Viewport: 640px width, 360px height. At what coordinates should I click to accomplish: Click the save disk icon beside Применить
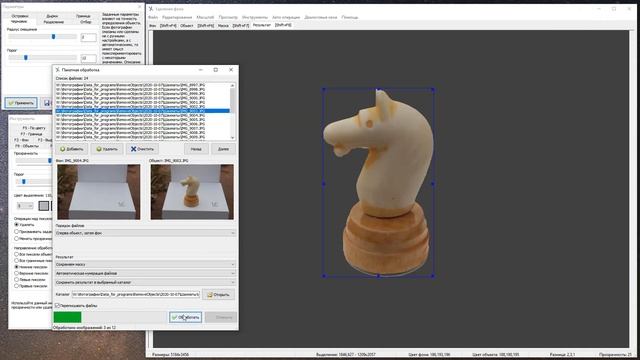(x=47, y=103)
